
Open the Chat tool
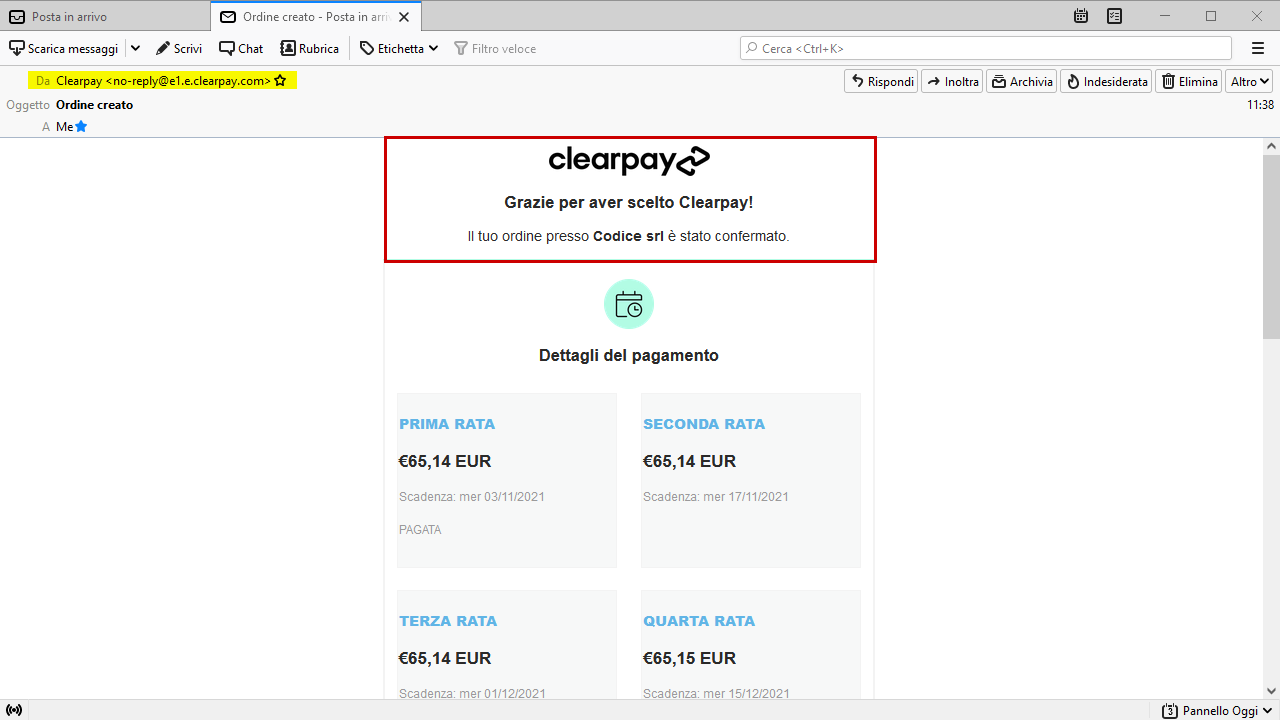241,48
